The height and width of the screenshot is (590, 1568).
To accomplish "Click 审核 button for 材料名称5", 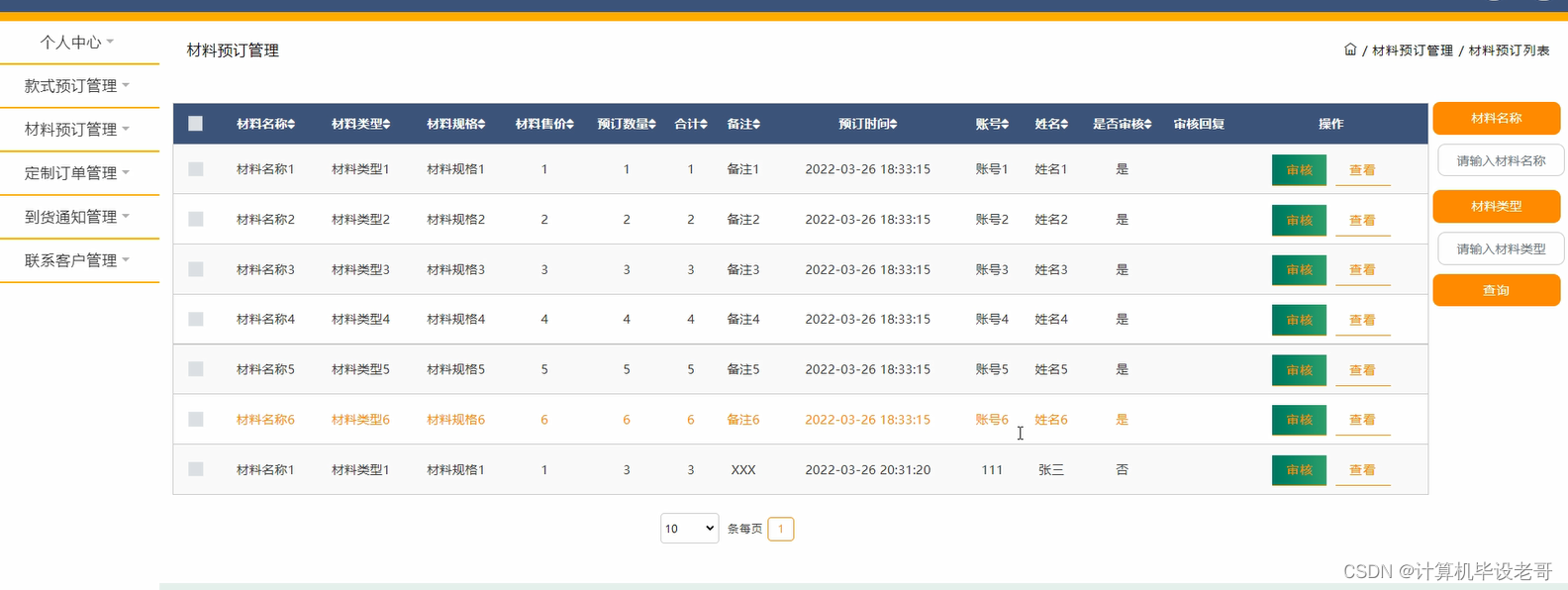I will 1299,370.
